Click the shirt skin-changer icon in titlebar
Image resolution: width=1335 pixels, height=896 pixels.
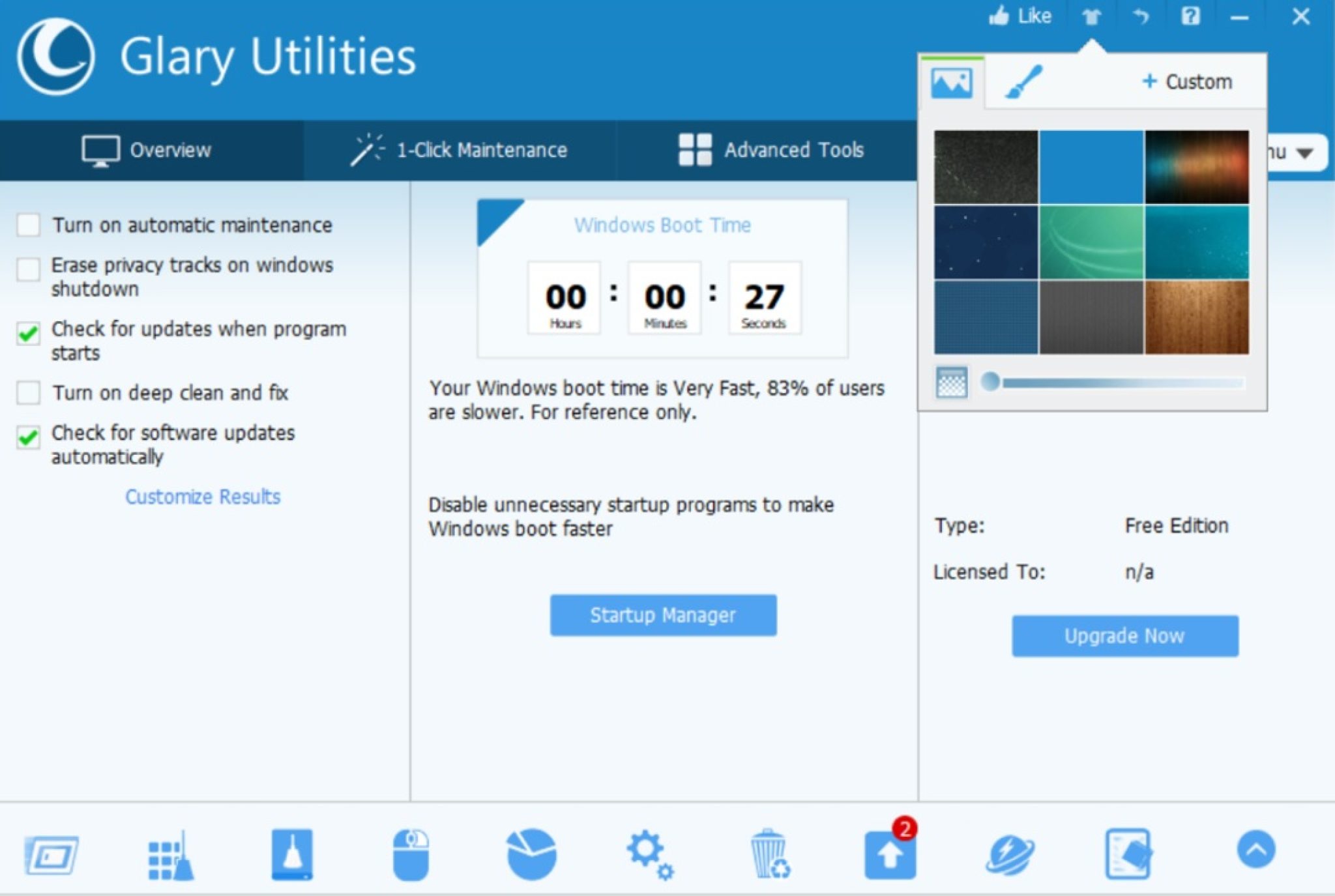1091,16
